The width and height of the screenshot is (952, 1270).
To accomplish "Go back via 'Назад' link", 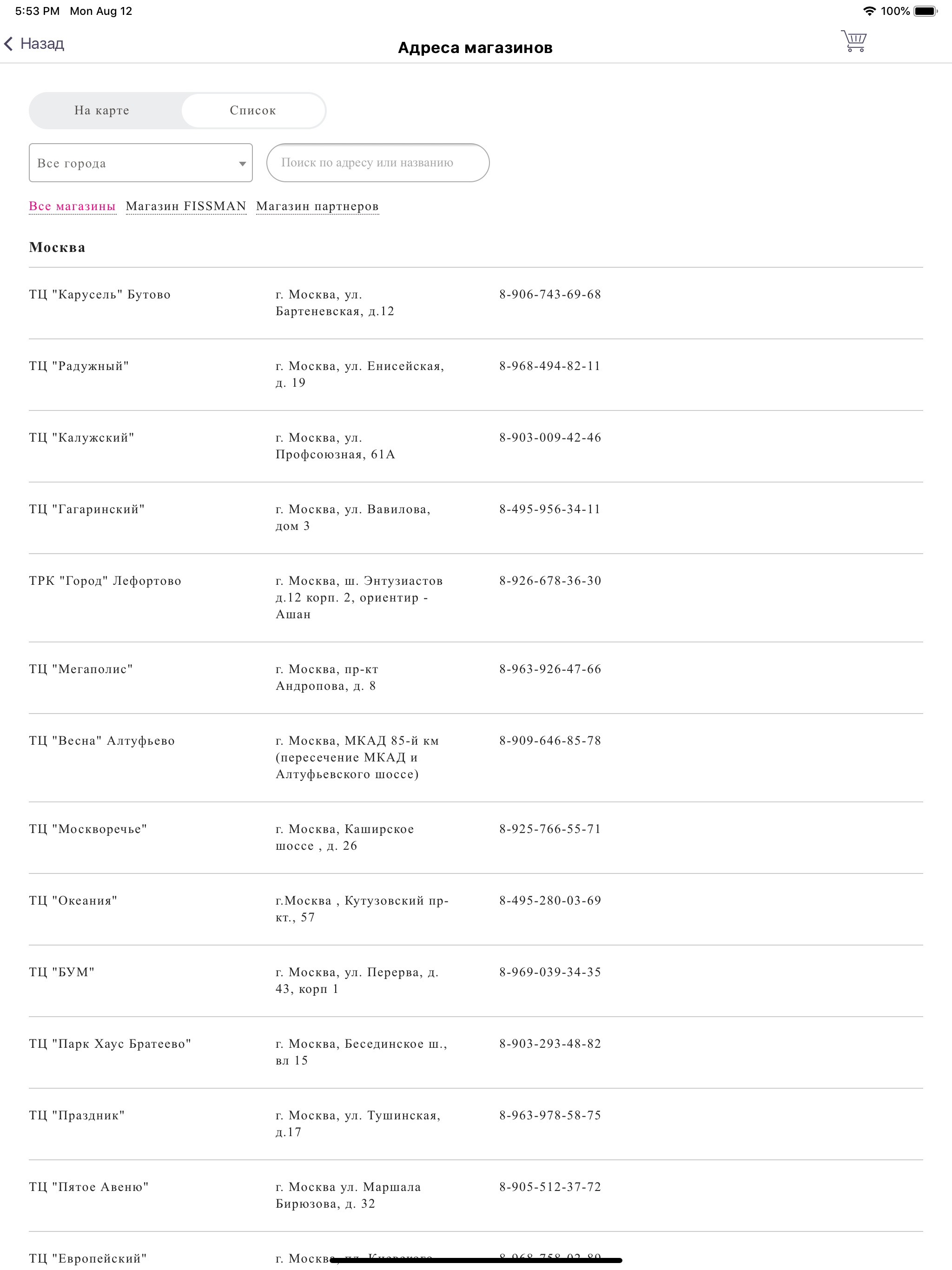I will 42,44.
